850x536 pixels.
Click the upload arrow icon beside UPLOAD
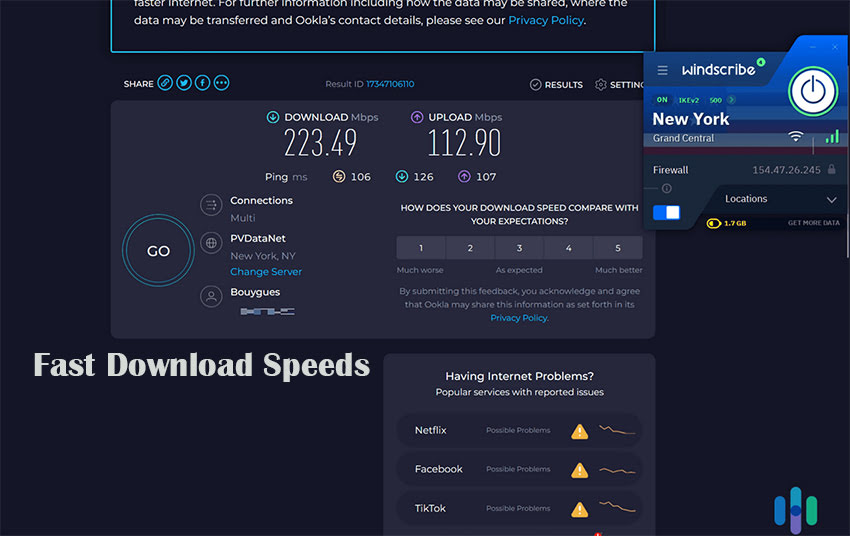tap(417, 117)
